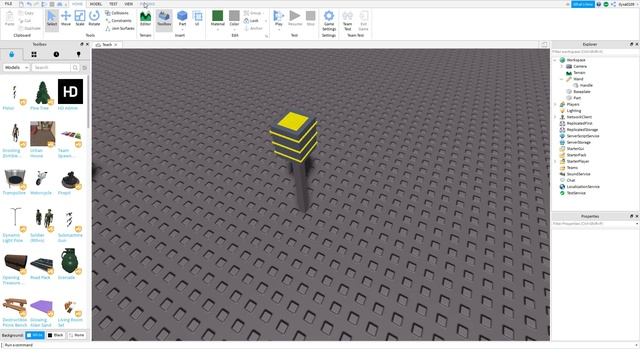Image resolution: width=640 pixels, height=360 pixels.
Task: Open the Part insert dropdown arrow
Action: 182,29
